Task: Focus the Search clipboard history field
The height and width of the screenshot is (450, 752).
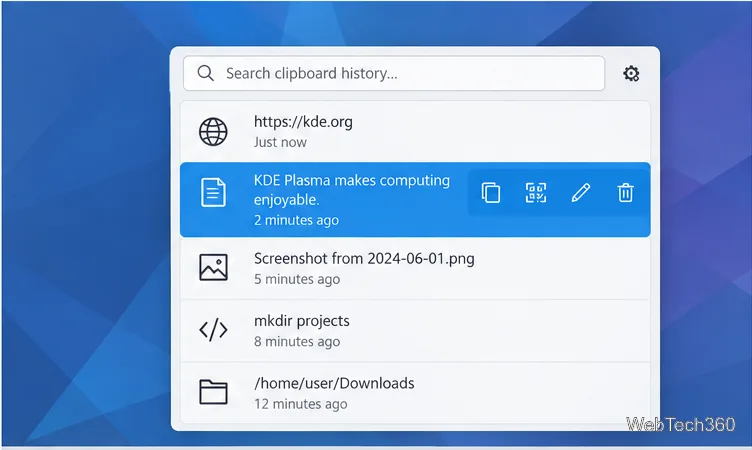Action: (x=394, y=73)
